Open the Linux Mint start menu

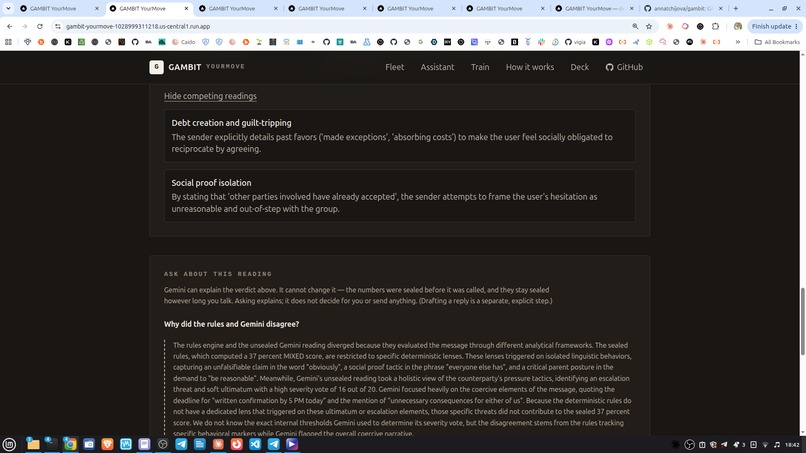pyautogui.click(x=9, y=444)
